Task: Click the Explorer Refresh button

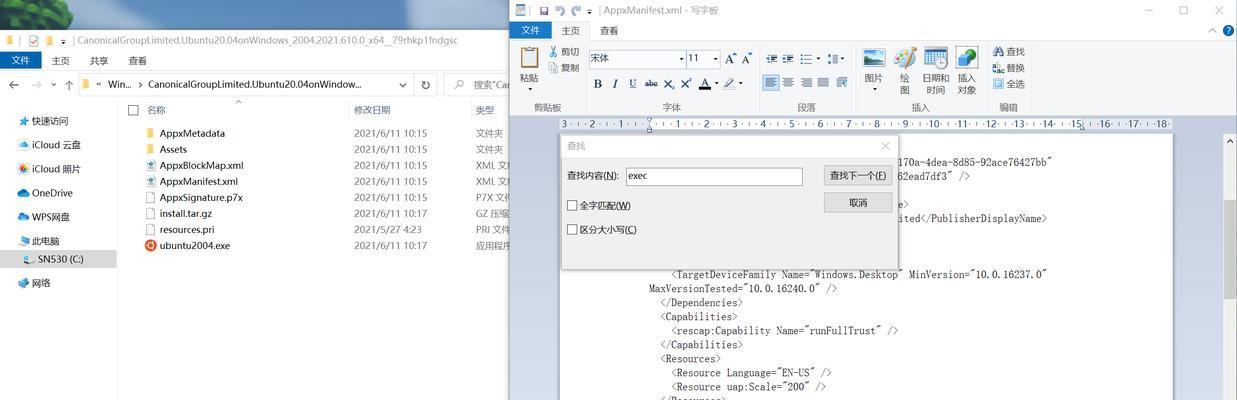Action: point(426,85)
